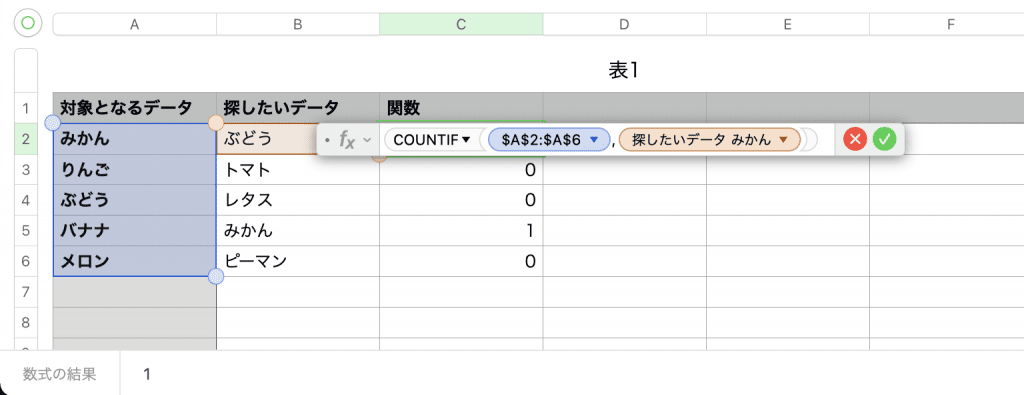
Task: Expand the COUNTIF function dropdown arrow
Action: pyautogui.click(x=466, y=140)
